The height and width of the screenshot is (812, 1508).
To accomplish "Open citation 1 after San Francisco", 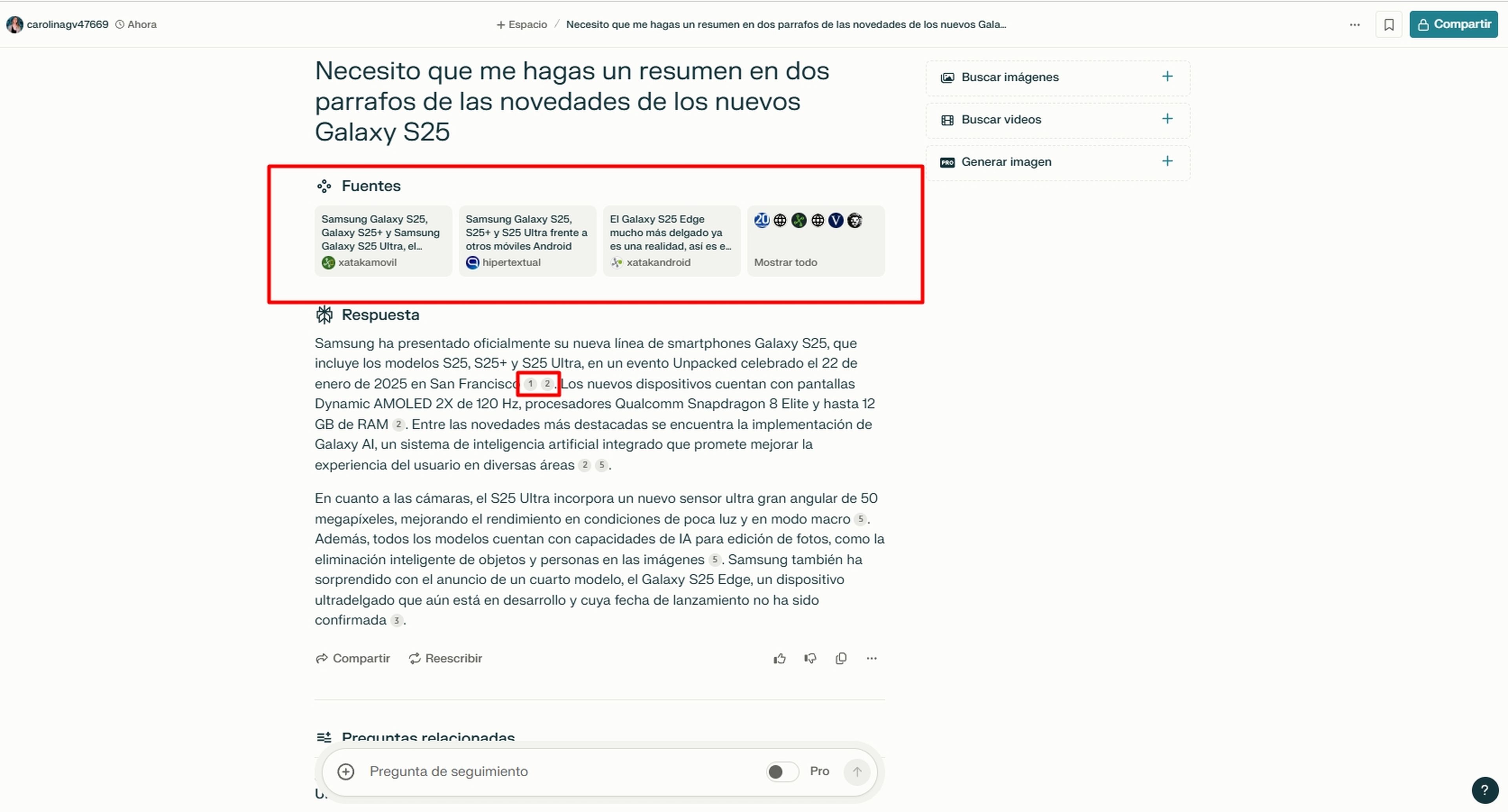I will pyautogui.click(x=530, y=384).
